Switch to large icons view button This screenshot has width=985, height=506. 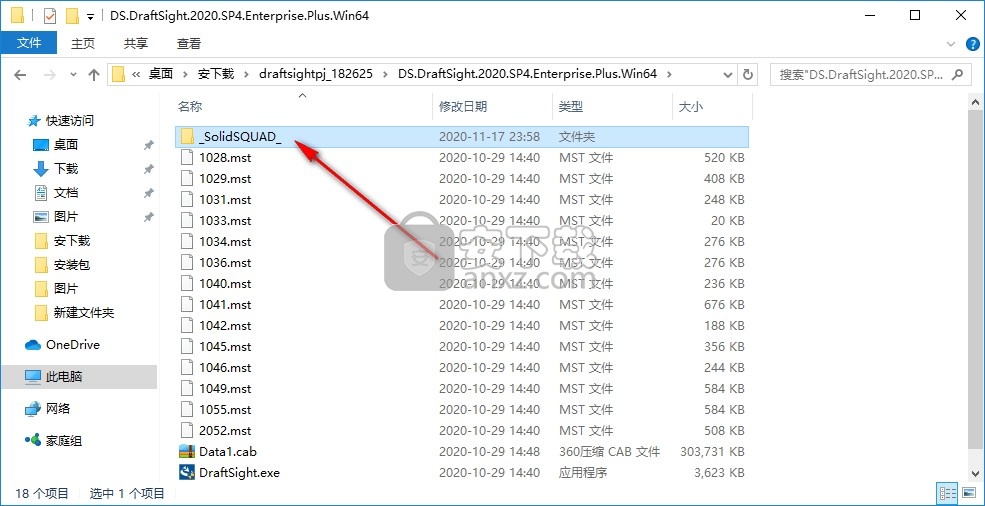pos(969,493)
